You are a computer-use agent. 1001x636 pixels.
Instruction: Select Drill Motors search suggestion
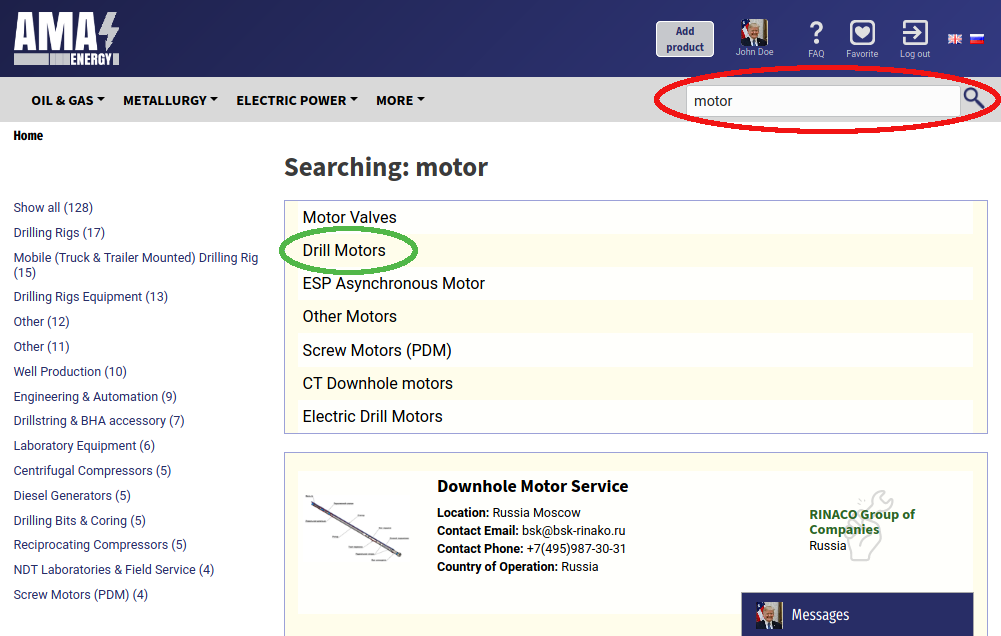pyautogui.click(x=344, y=250)
